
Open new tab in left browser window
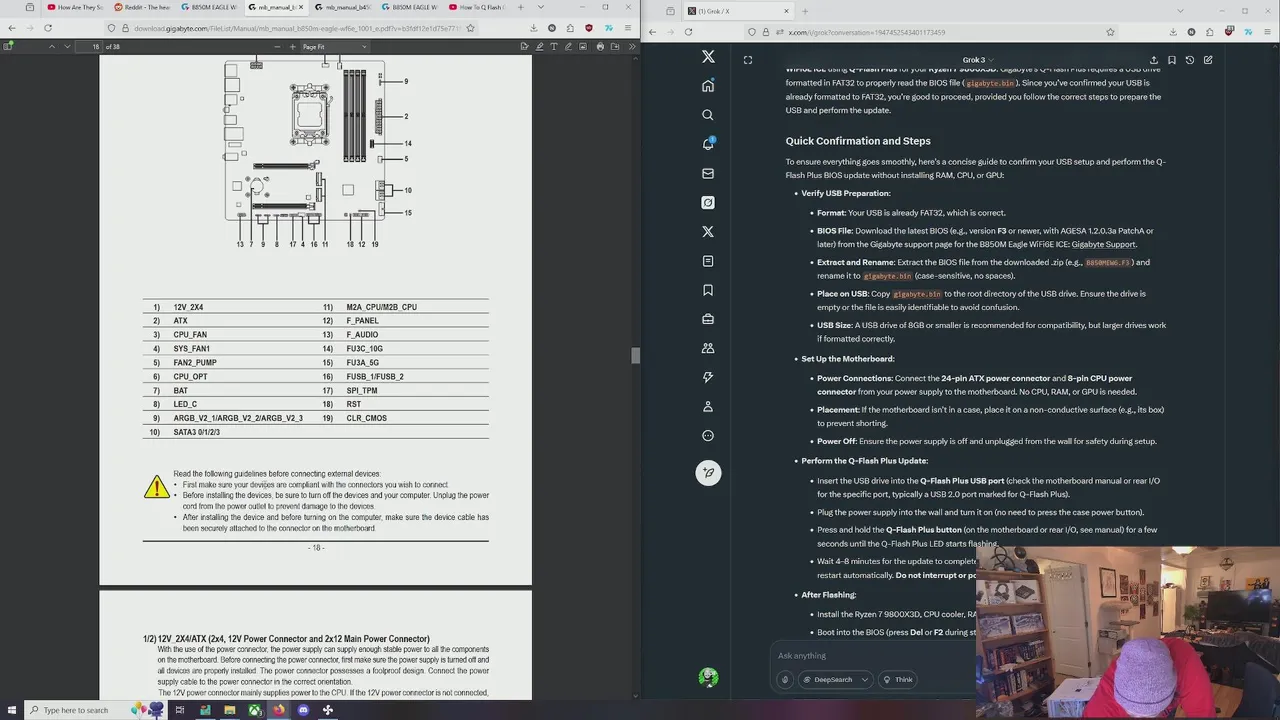coord(519,7)
